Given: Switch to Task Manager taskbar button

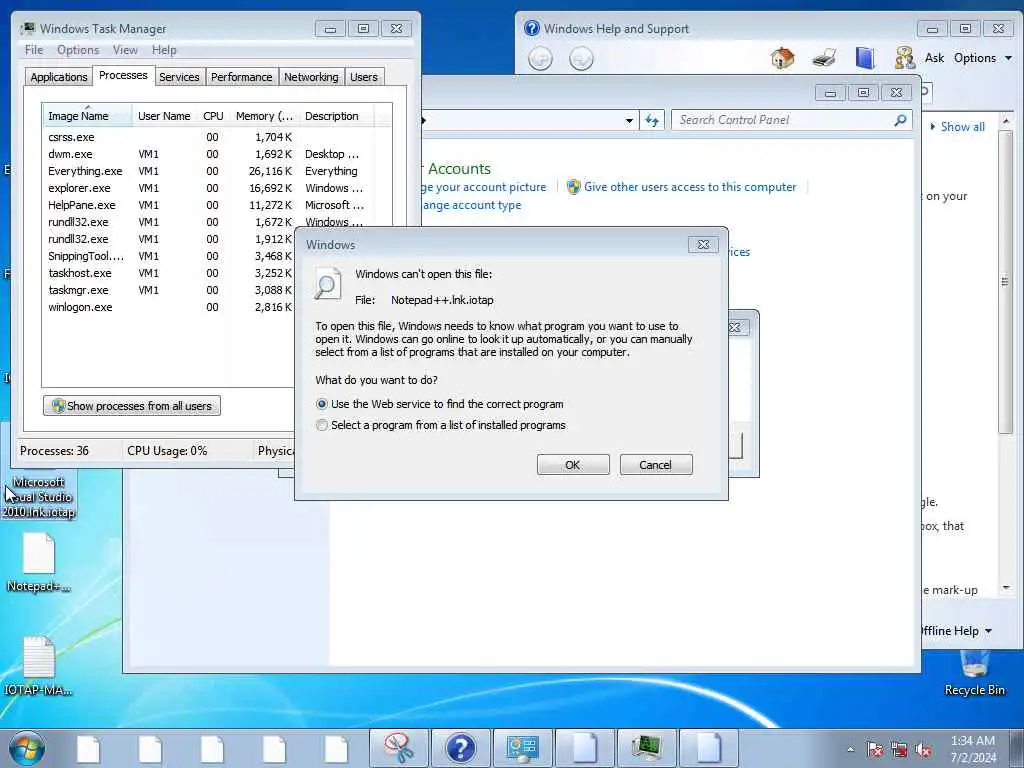Looking at the screenshot, I should [x=646, y=748].
